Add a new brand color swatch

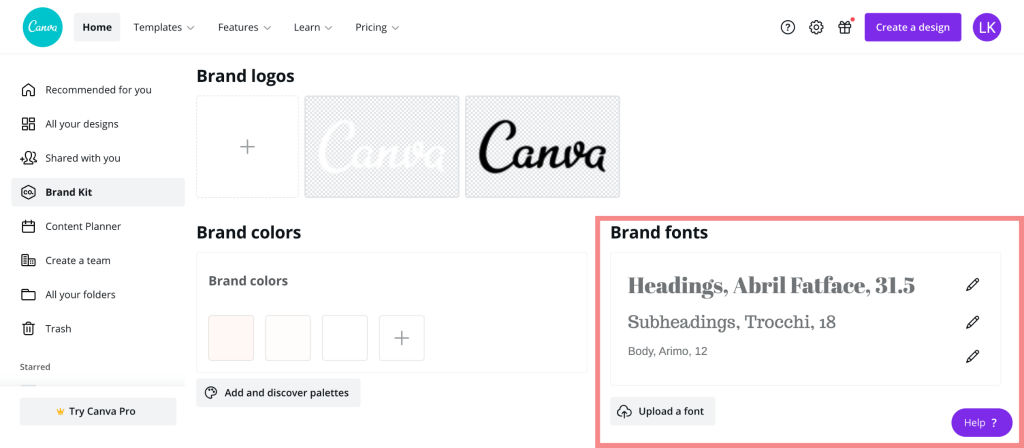[x=402, y=338]
